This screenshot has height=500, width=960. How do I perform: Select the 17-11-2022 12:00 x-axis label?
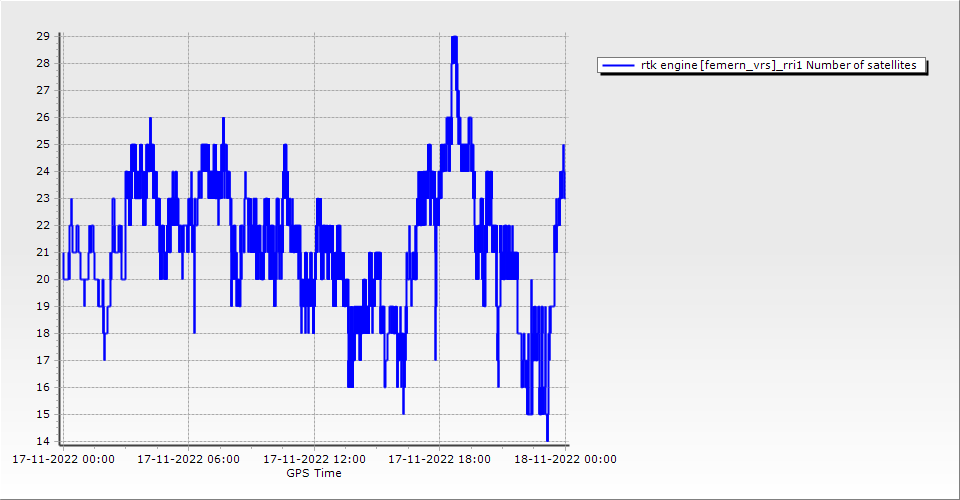[x=314, y=460]
